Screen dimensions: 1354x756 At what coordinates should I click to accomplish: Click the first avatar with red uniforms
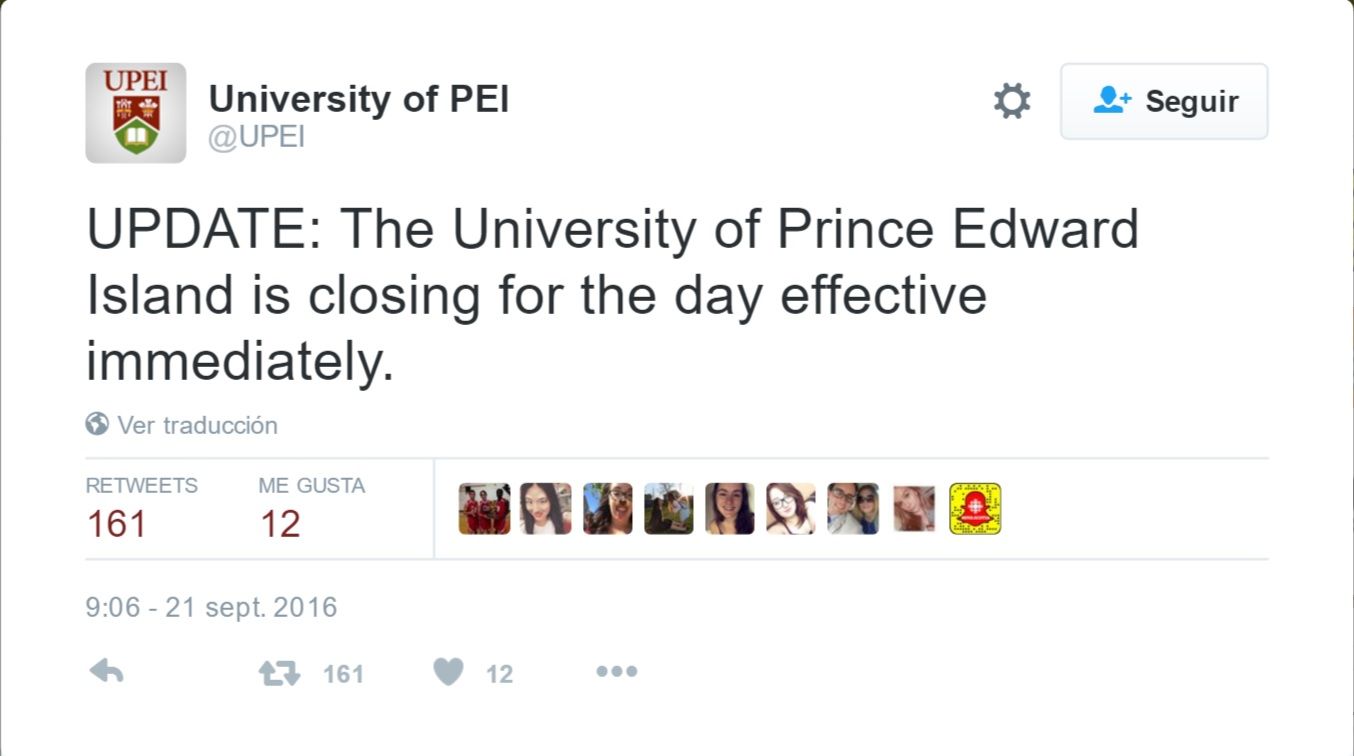tap(484, 509)
